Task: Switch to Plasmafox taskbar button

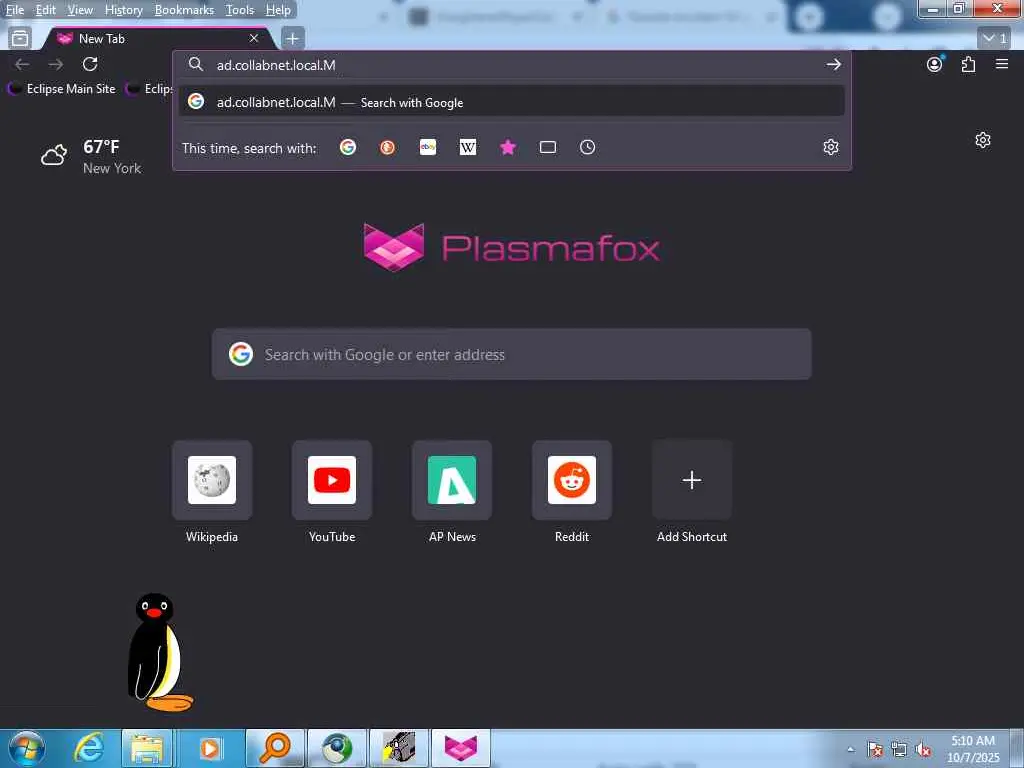Action: point(461,748)
